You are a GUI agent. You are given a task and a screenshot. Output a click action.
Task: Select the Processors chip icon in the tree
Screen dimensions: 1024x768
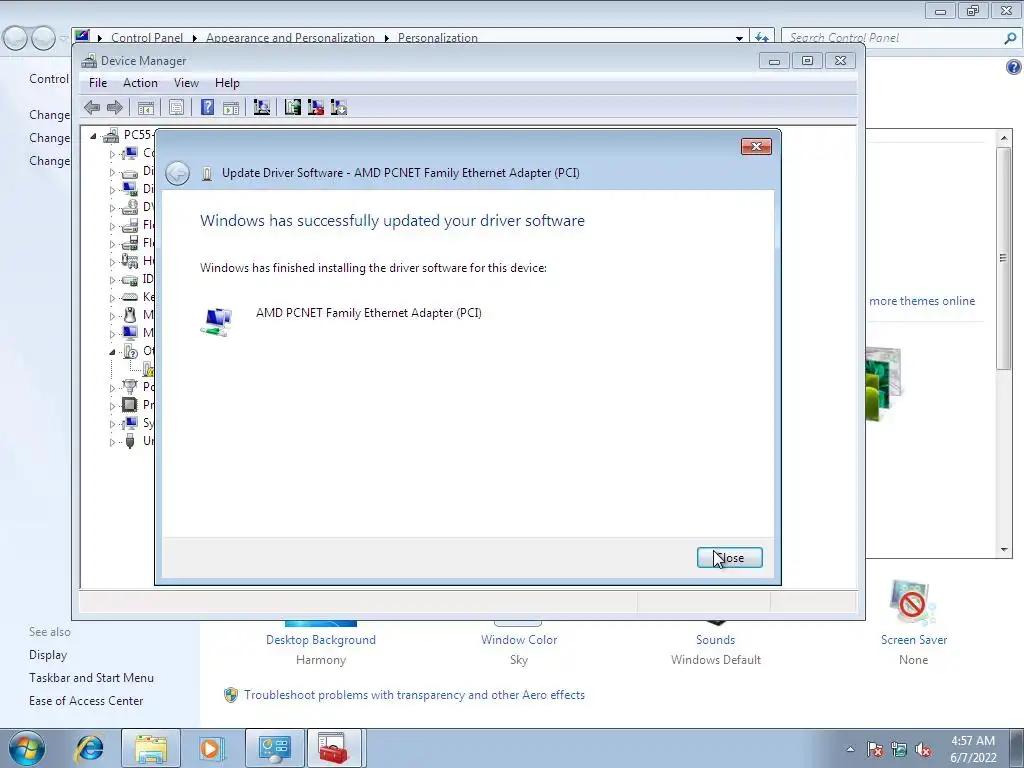point(129,405)
